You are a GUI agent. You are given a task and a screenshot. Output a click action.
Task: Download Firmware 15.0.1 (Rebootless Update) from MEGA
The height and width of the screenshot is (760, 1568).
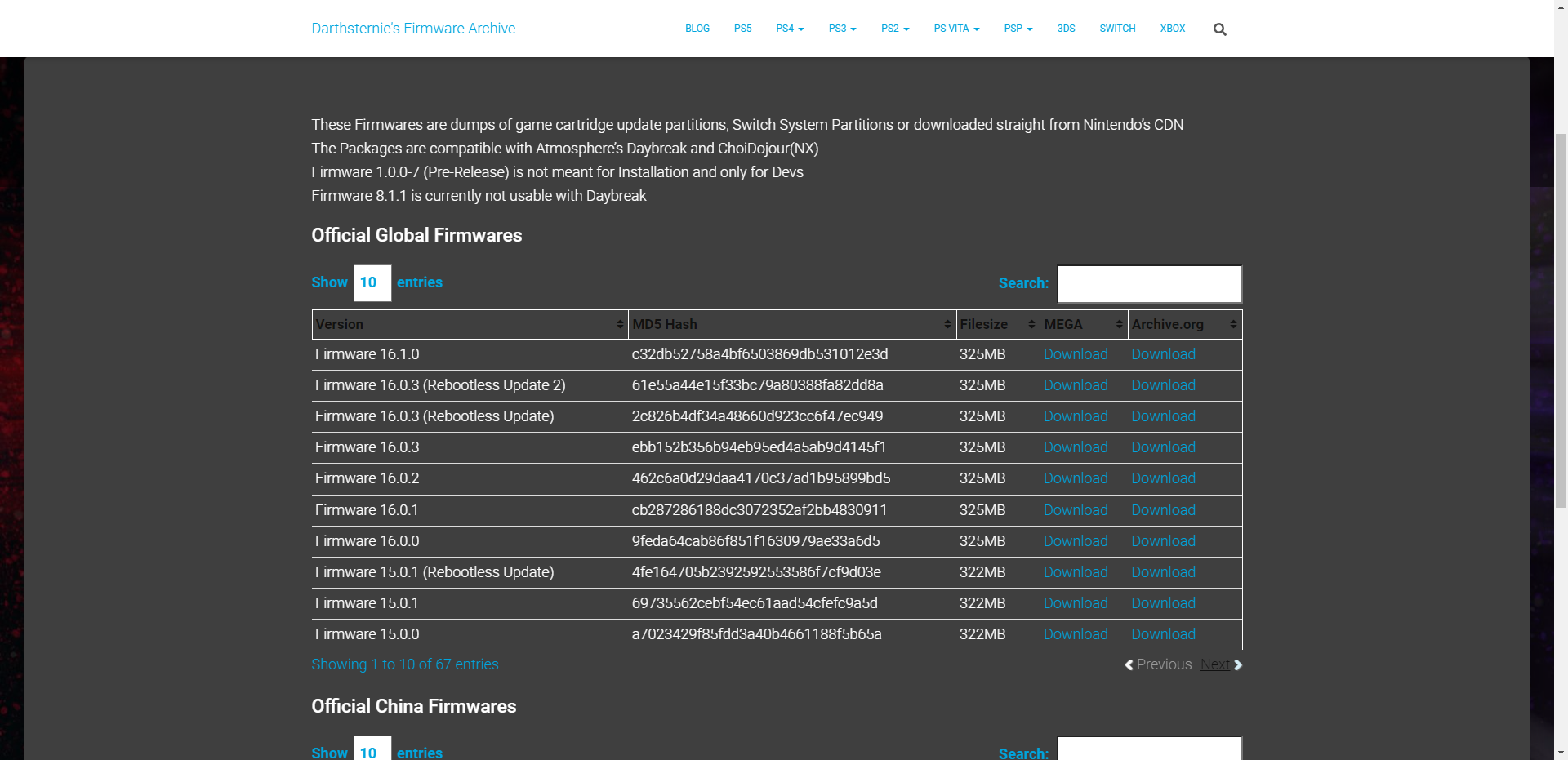(1076, 572)
